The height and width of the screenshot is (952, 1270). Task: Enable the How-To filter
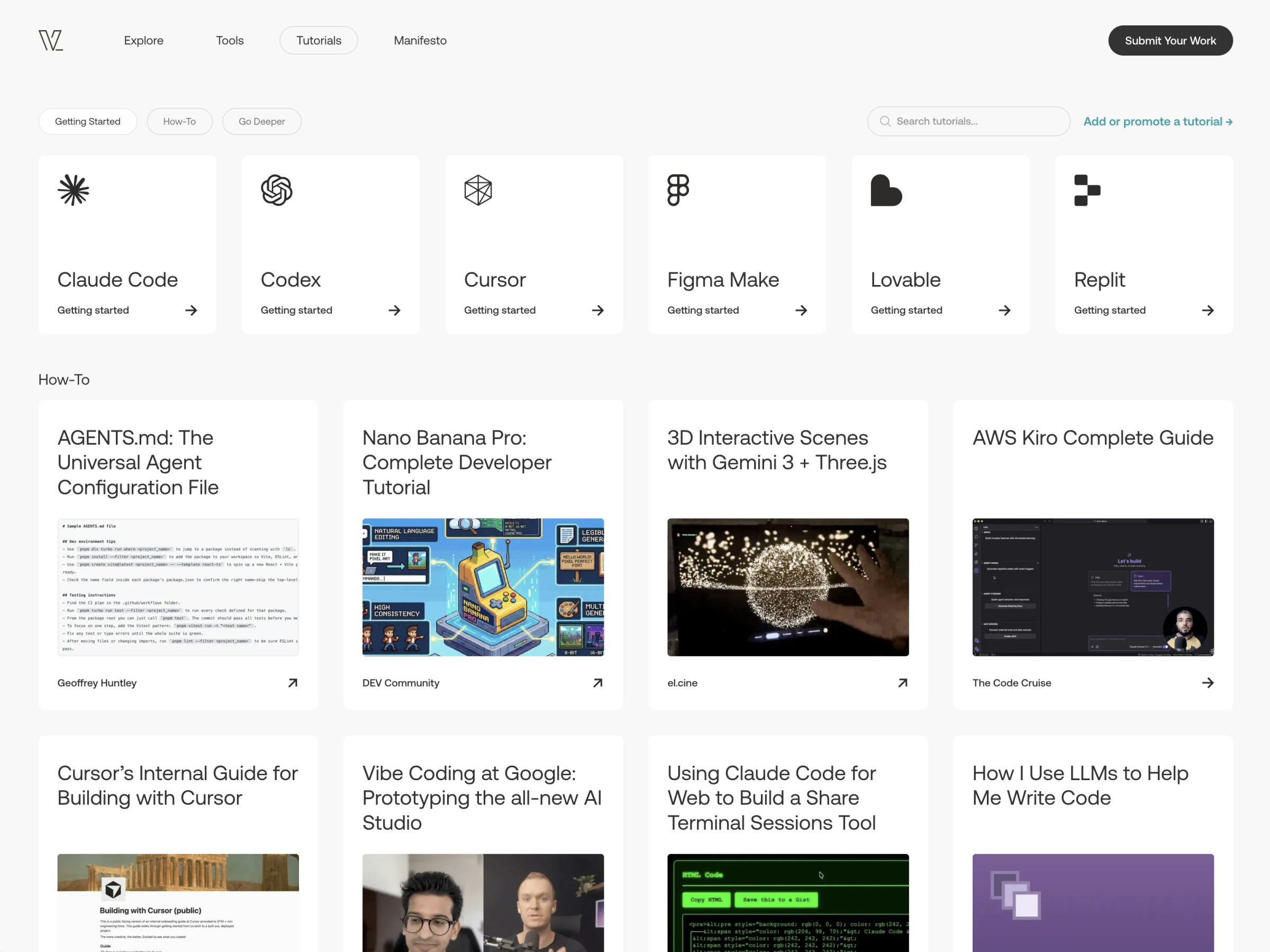click(x=179, y=121)
